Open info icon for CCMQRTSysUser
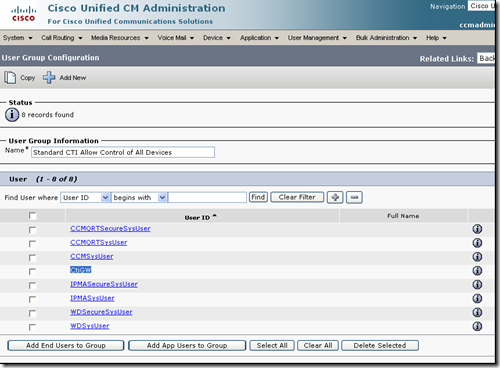The image size is (500, 368). click(x=477, y=243)
